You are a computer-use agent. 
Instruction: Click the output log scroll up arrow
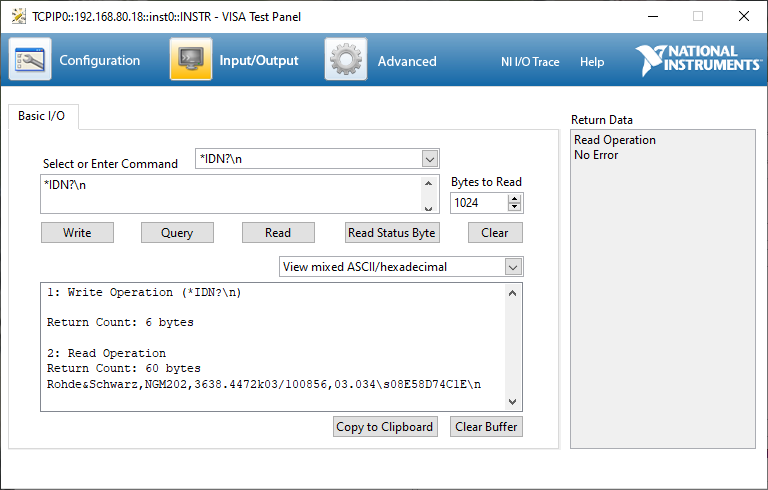tap(512, 294)
